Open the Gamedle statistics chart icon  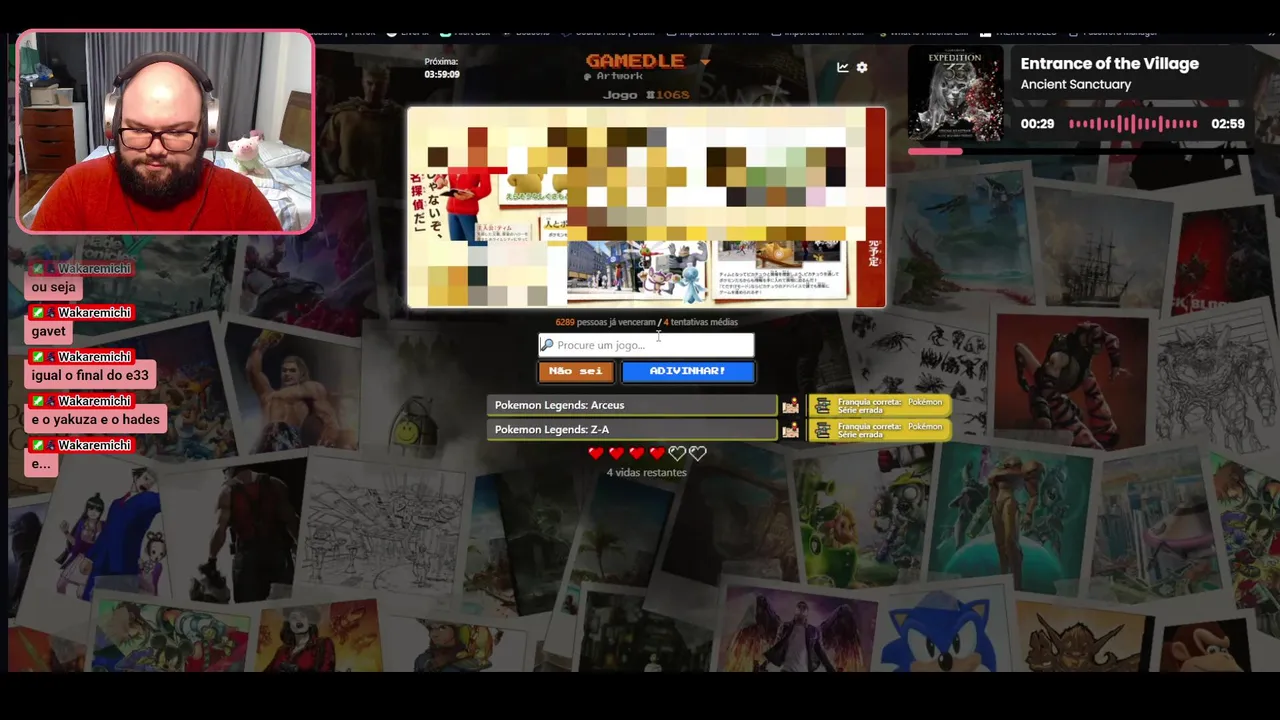[843, 67]
